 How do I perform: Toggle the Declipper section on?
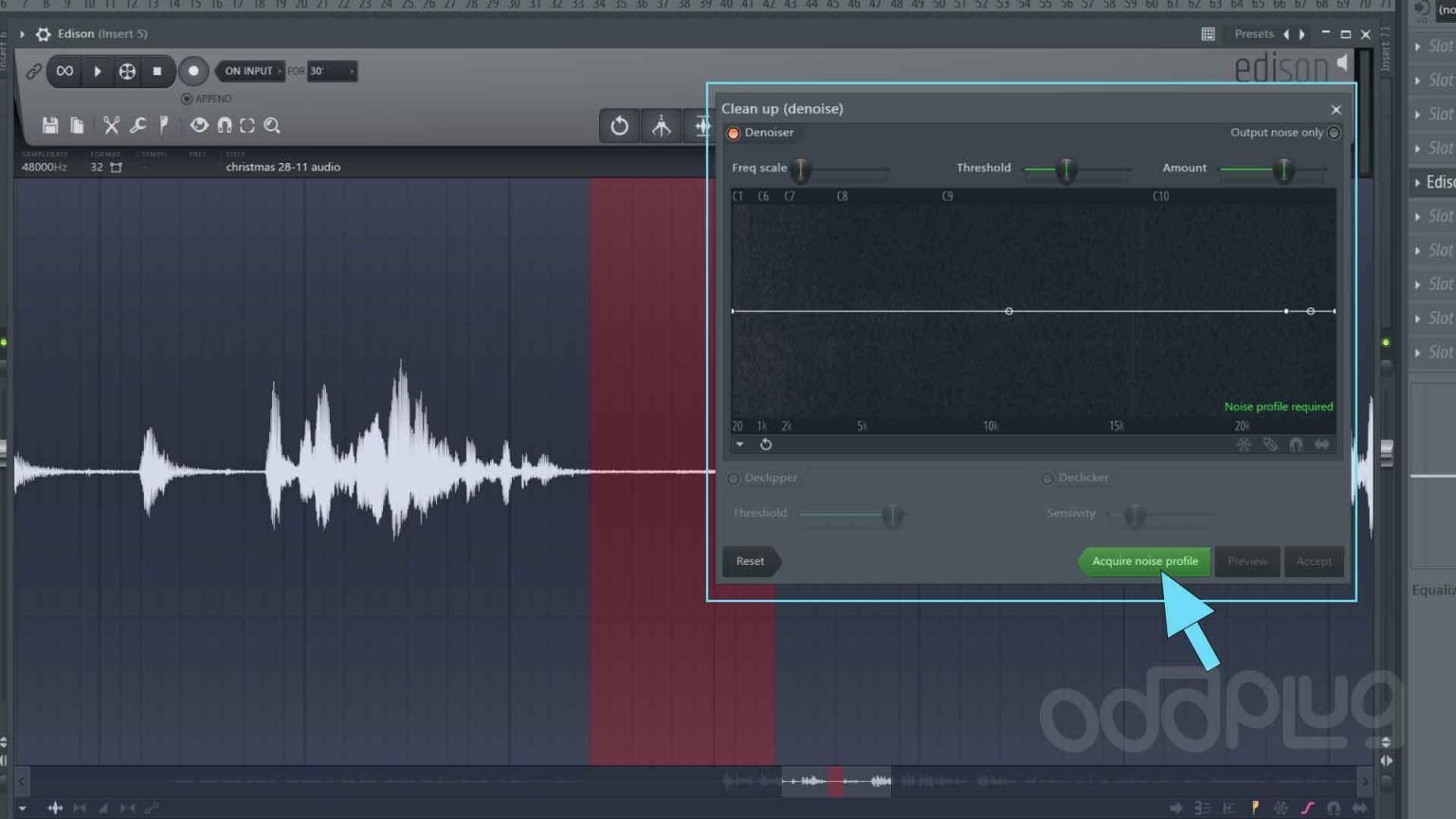(x=733, y=479)
